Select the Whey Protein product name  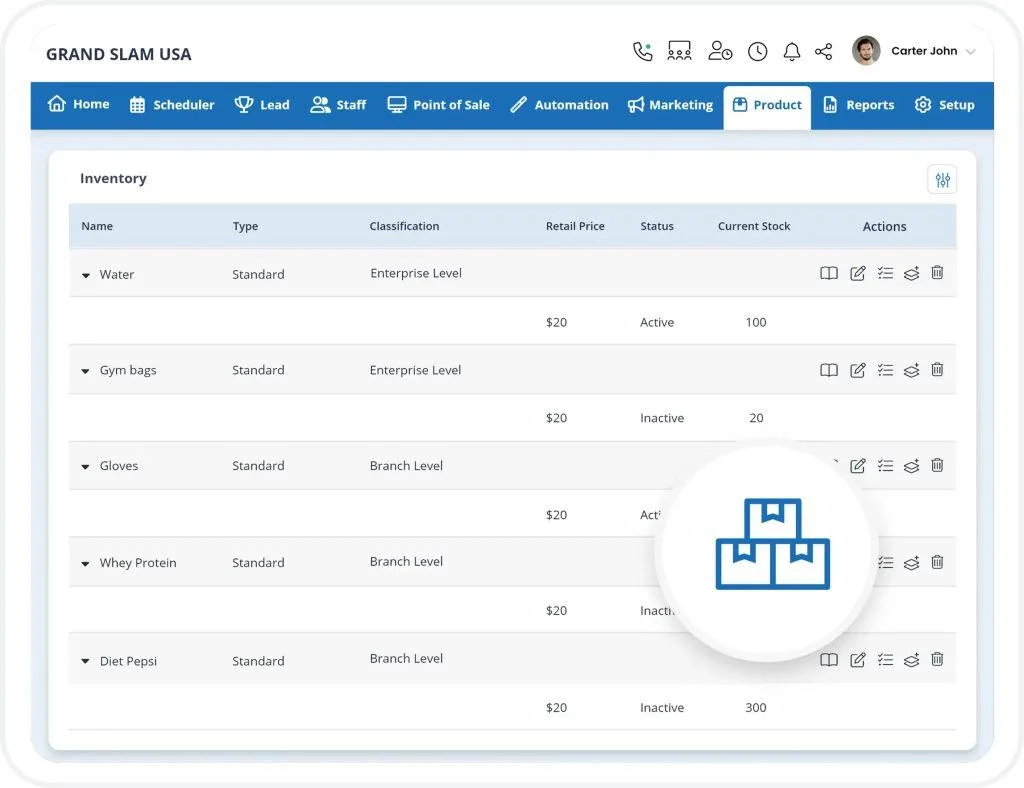point(138,563)
